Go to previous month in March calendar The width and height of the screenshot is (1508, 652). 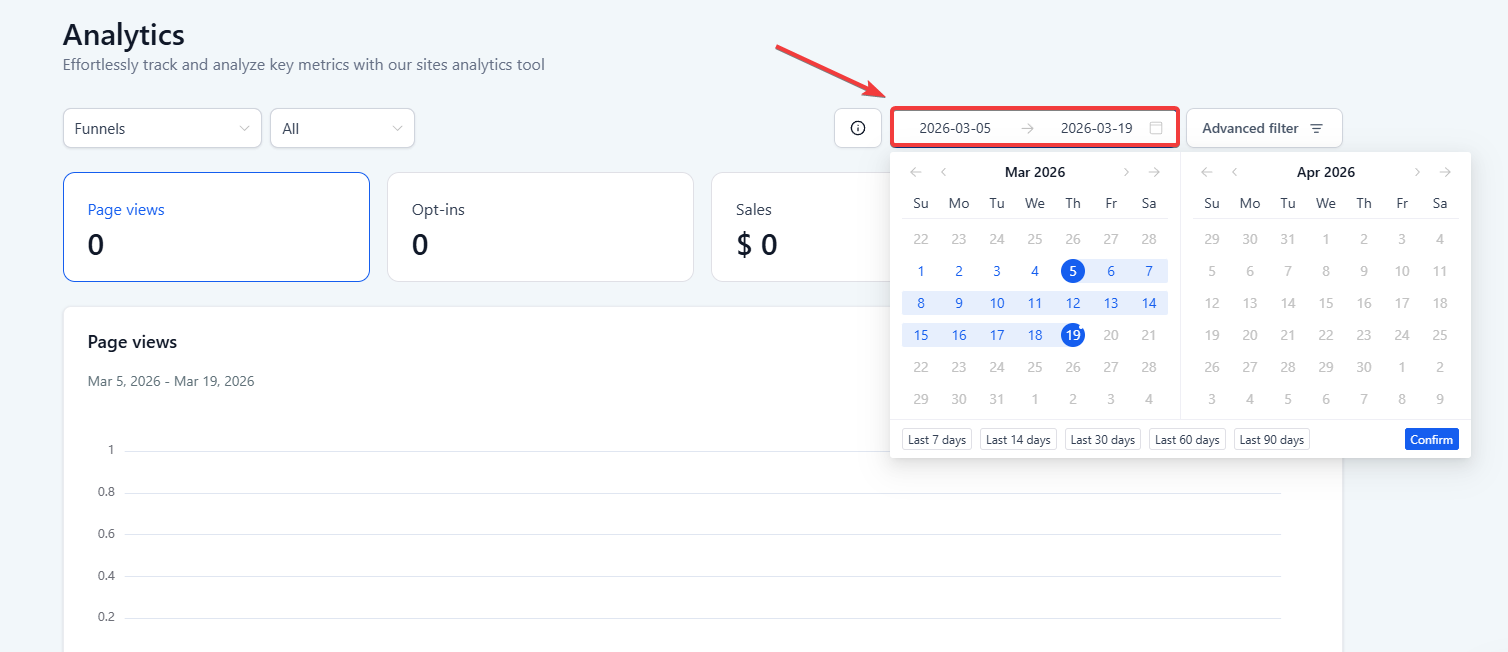click(x=943, y=172)
